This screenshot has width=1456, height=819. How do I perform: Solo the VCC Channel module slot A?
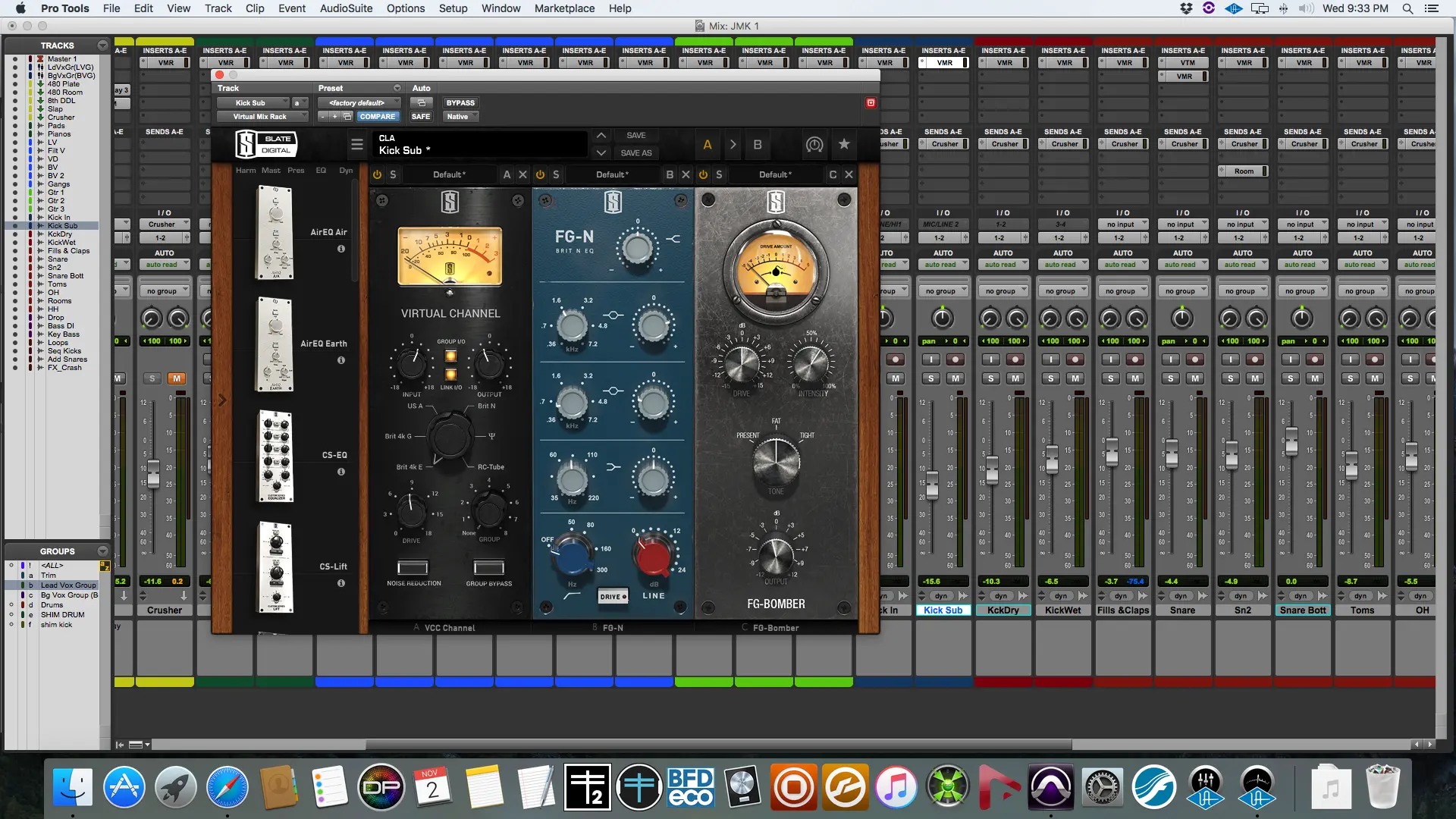[x=393, y=174]
